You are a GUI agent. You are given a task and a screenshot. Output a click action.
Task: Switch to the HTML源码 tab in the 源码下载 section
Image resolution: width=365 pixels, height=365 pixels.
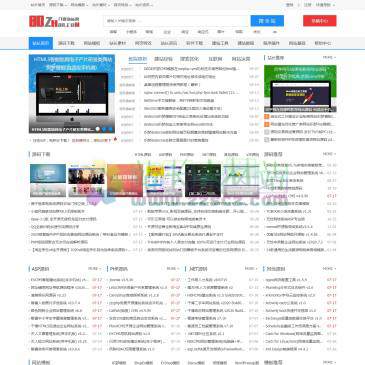tap(143, 155)
